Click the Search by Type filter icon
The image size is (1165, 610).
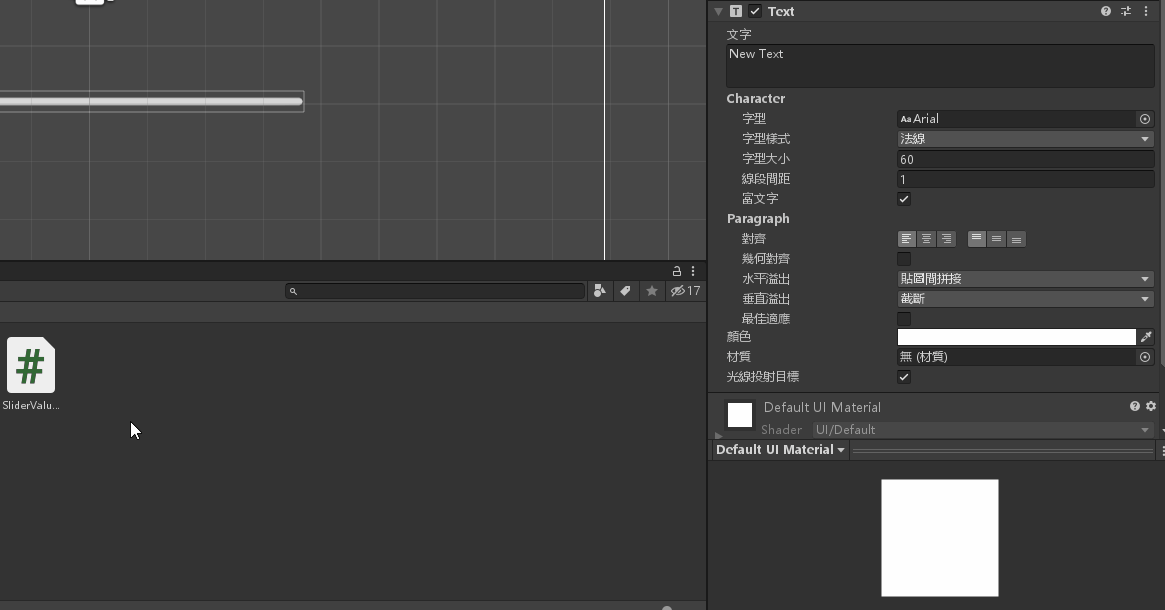[x=599, y=291]
